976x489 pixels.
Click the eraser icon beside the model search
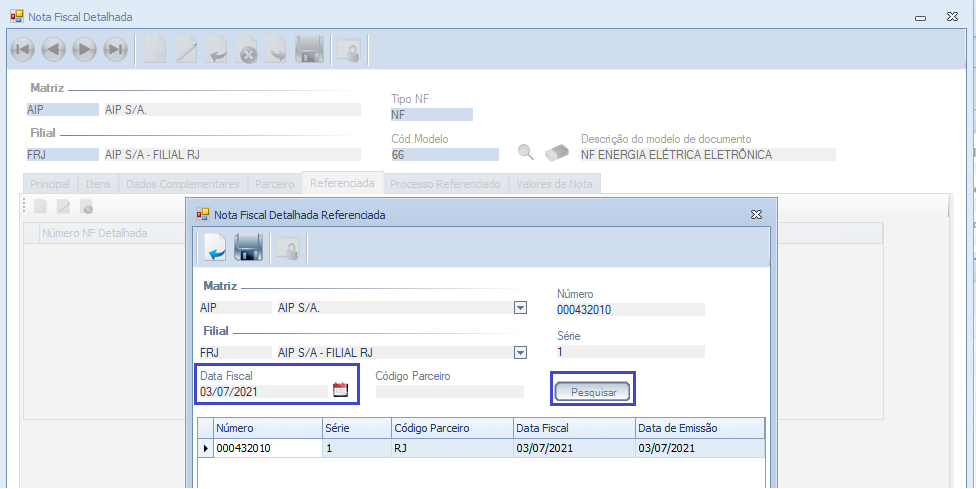pos(556,153)
